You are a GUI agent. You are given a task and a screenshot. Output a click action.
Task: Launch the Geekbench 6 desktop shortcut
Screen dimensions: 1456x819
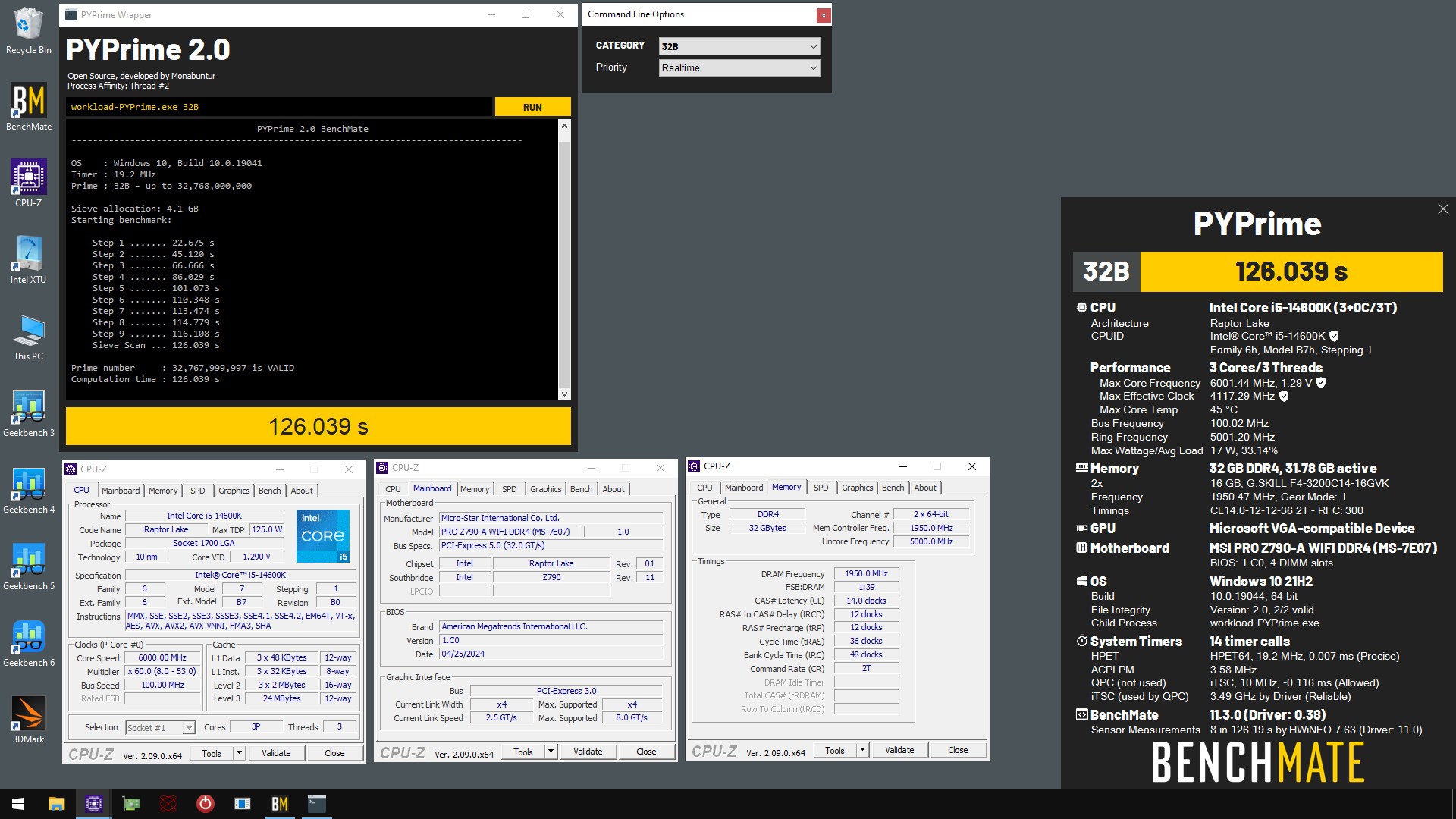(x=28, y=643)
